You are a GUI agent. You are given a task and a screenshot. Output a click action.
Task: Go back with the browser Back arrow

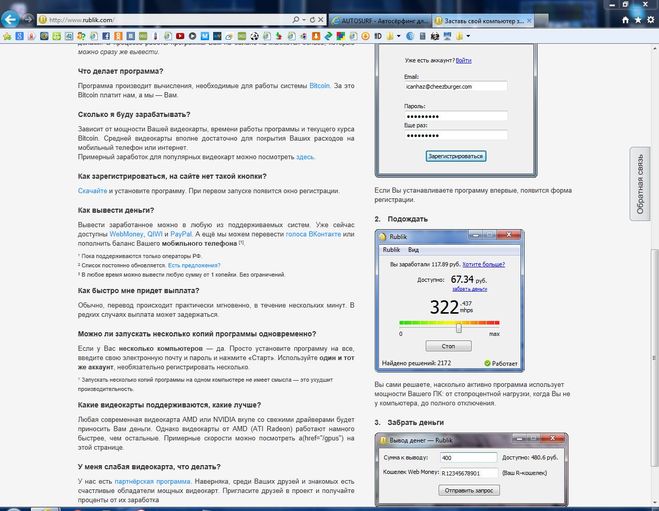[x=10, y=19]
